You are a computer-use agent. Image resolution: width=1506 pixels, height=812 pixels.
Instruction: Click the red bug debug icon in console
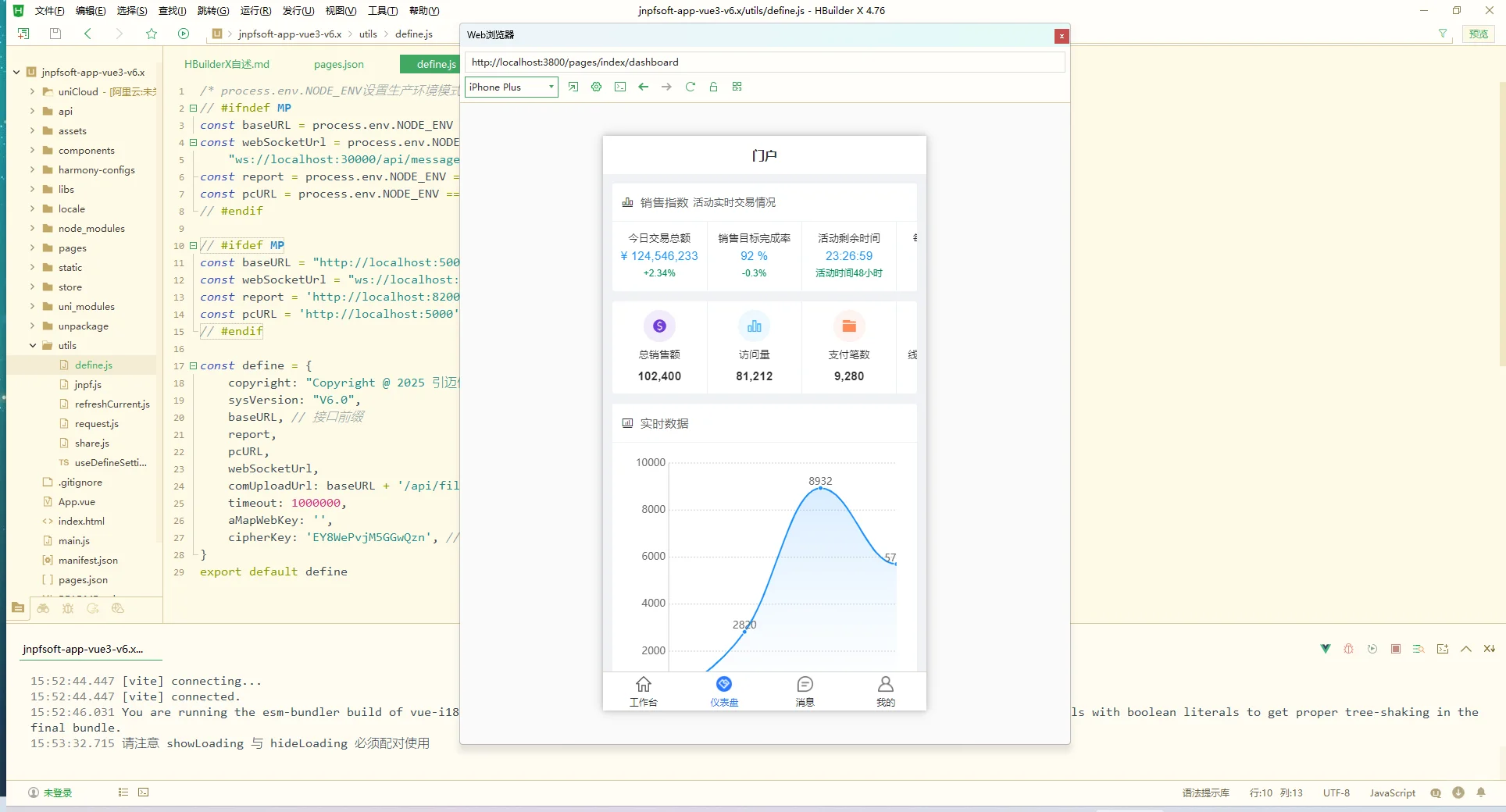tap(1349, 649)
